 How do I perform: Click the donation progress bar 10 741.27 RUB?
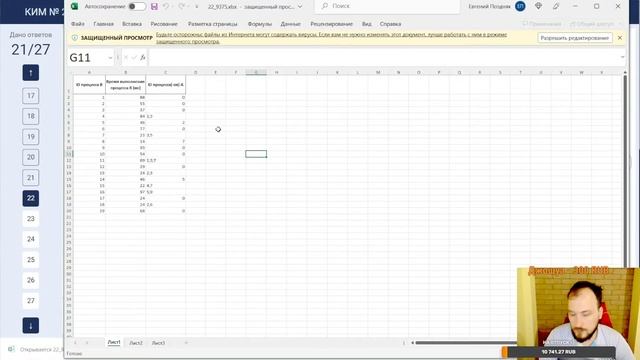pyautogui.click(x=558, y=352)
